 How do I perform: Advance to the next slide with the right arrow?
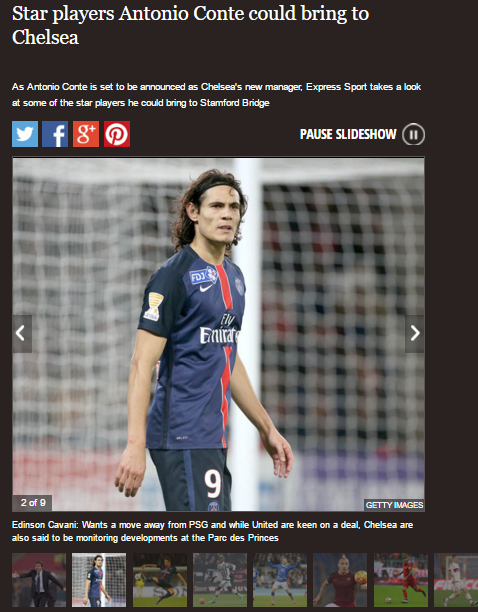click(x=415, y=334)
